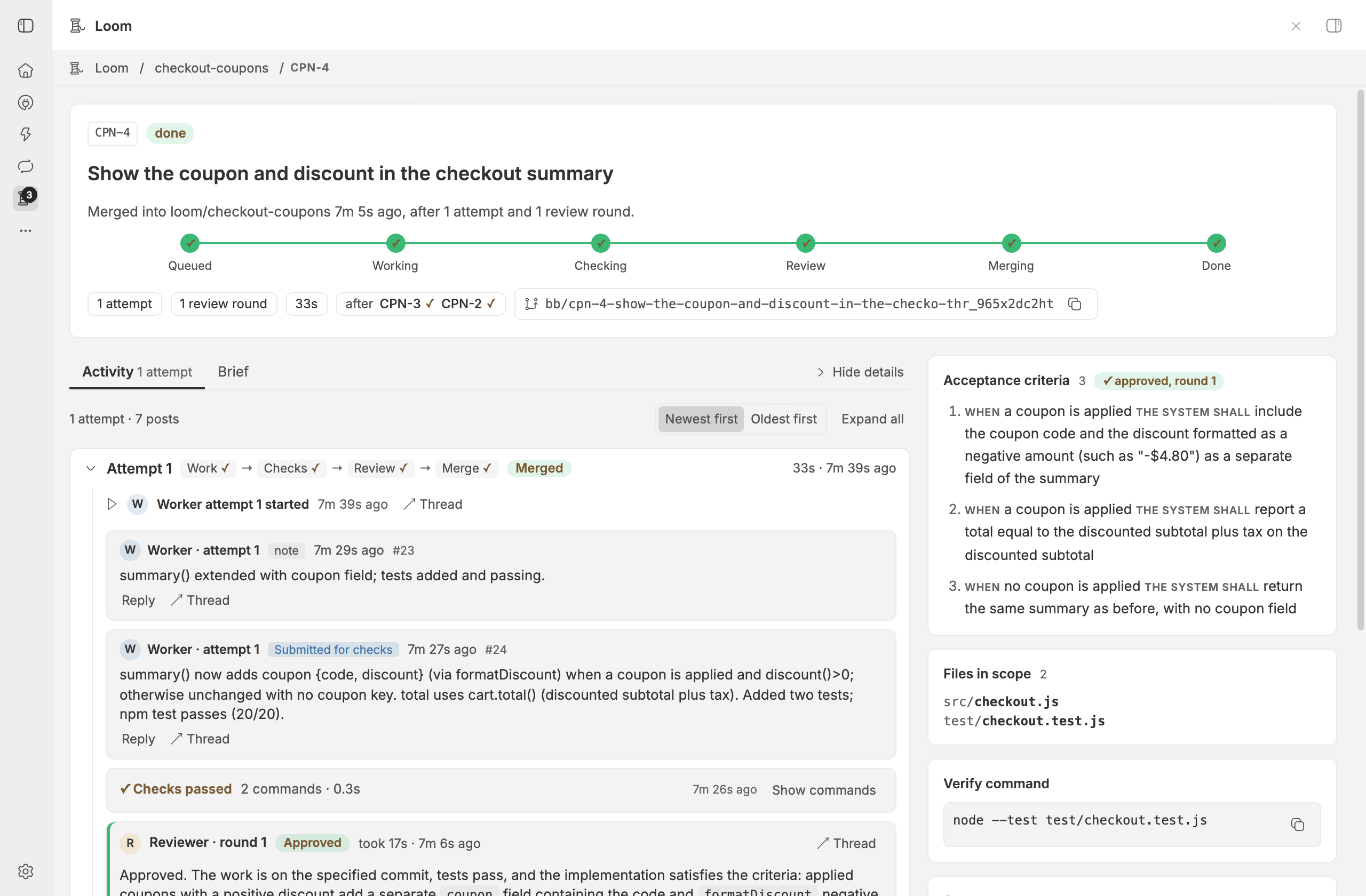Reply to Submitted for checks post #24
The width and height of the screenshot is (1366, 896).
(138, 739)
